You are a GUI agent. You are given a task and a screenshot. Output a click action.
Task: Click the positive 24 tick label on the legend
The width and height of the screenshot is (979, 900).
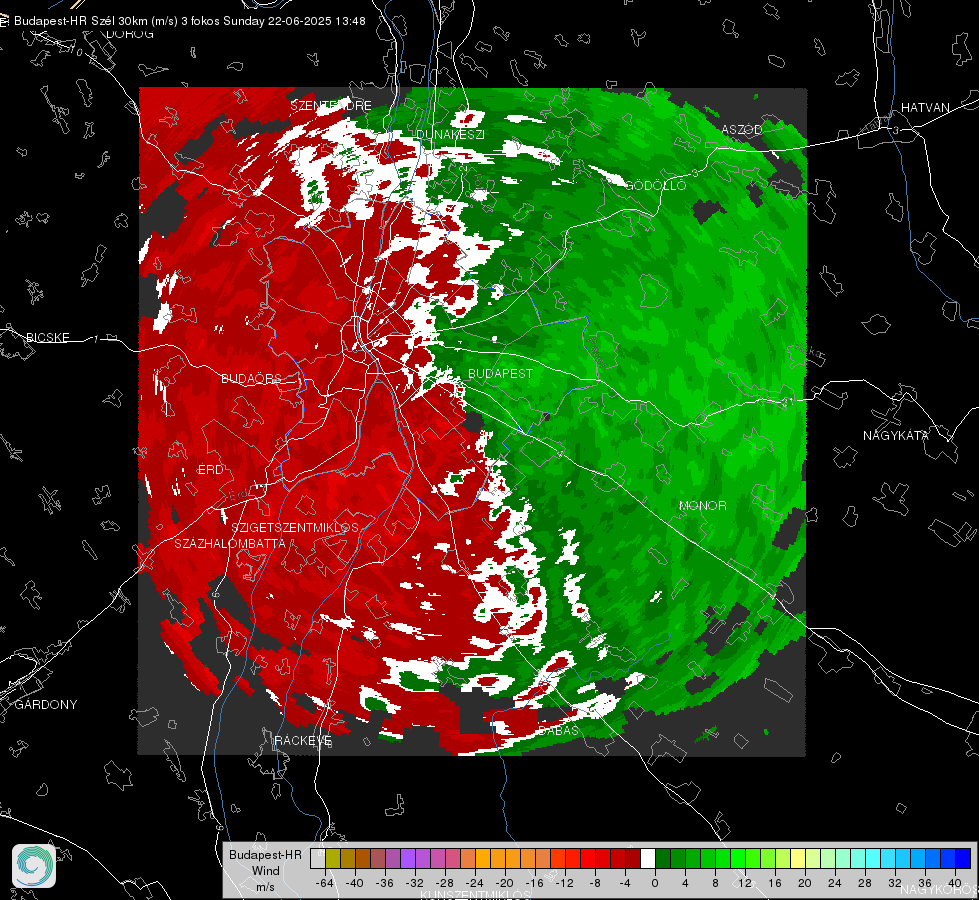[x=835, y=883]
